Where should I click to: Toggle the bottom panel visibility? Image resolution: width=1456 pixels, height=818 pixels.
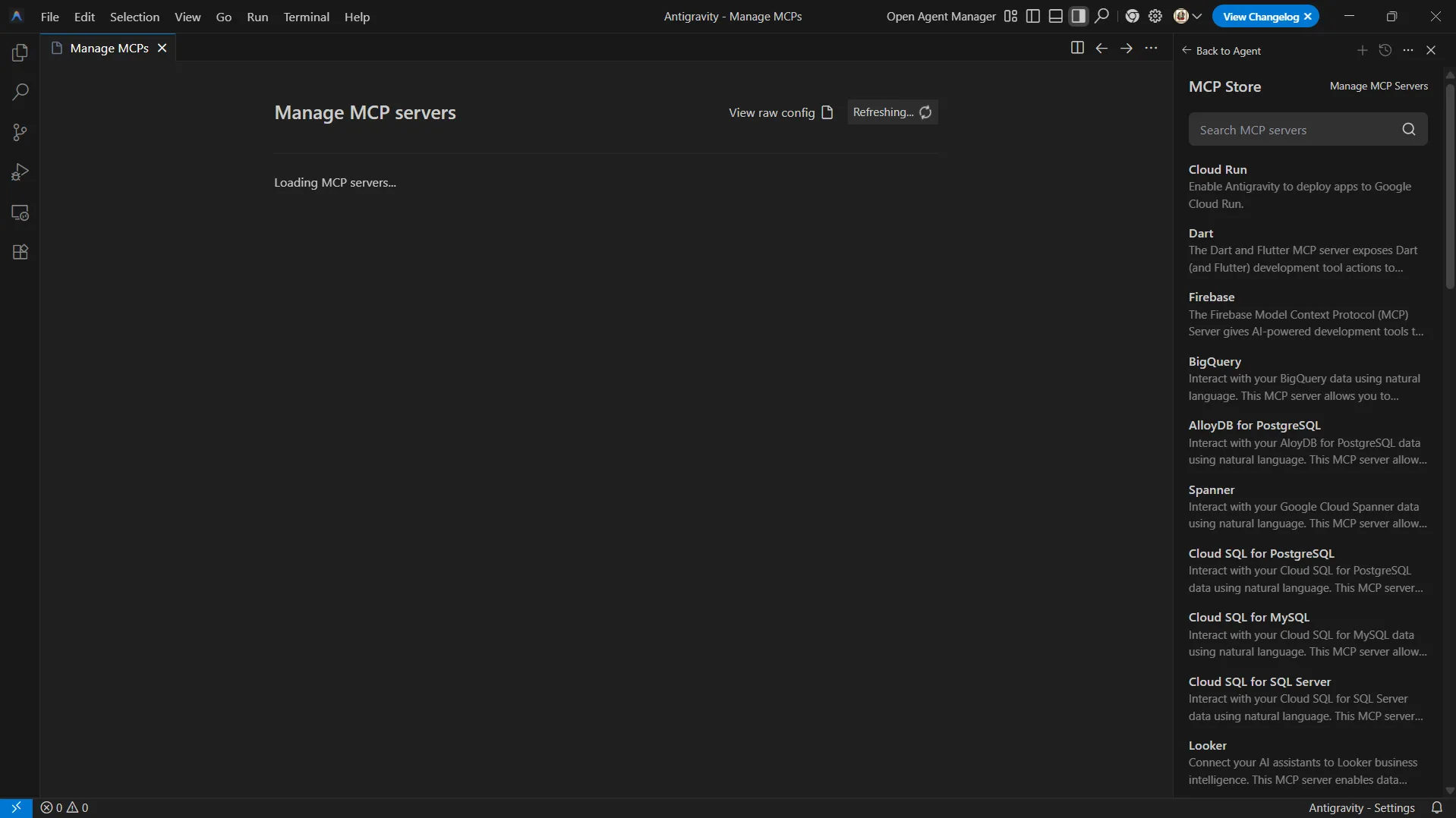[1055, 17]
